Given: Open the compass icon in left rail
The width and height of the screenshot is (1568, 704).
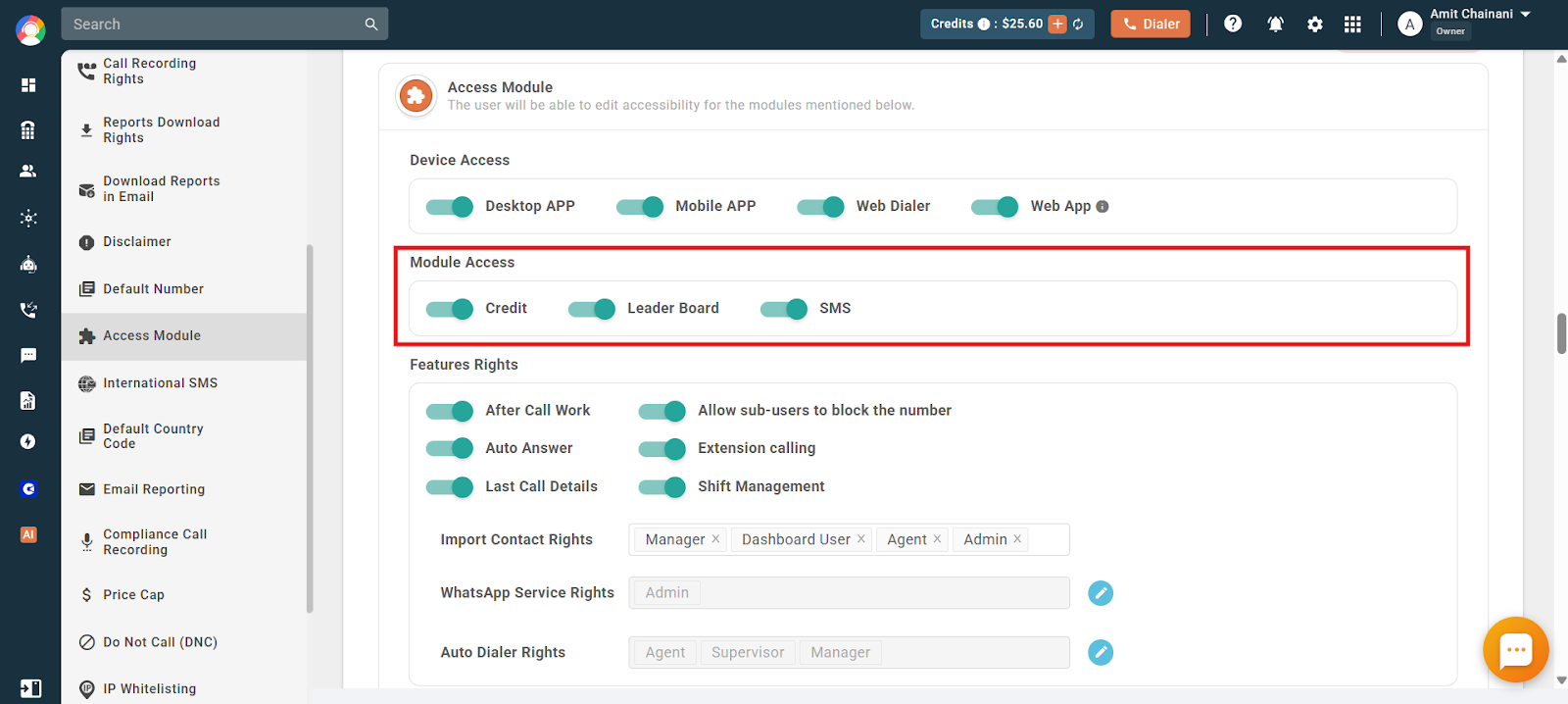Looking at the screenshot, I should point(28,441).
